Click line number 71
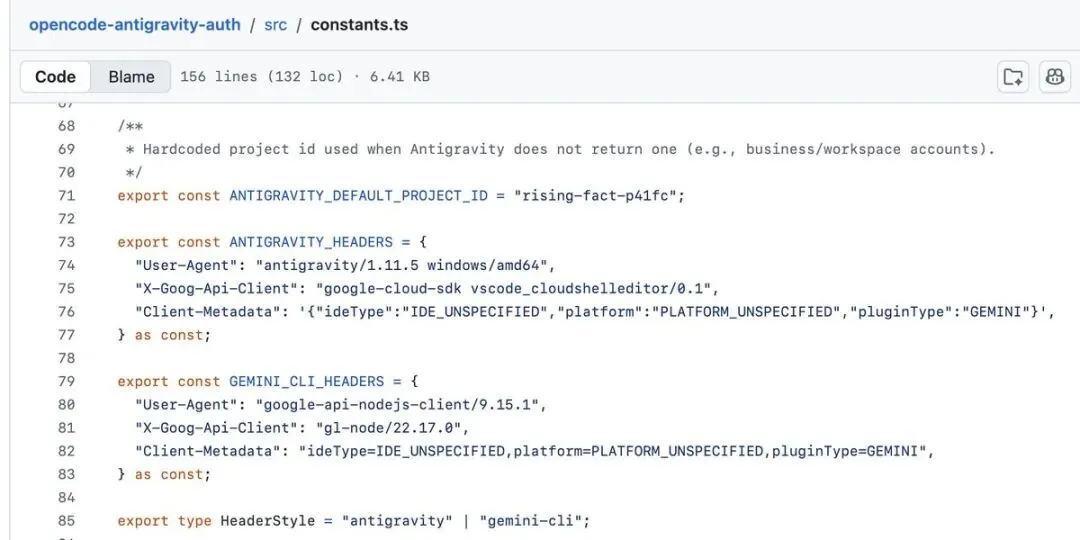The height and width of the screenshot is (540, 1080). point(67,196)
